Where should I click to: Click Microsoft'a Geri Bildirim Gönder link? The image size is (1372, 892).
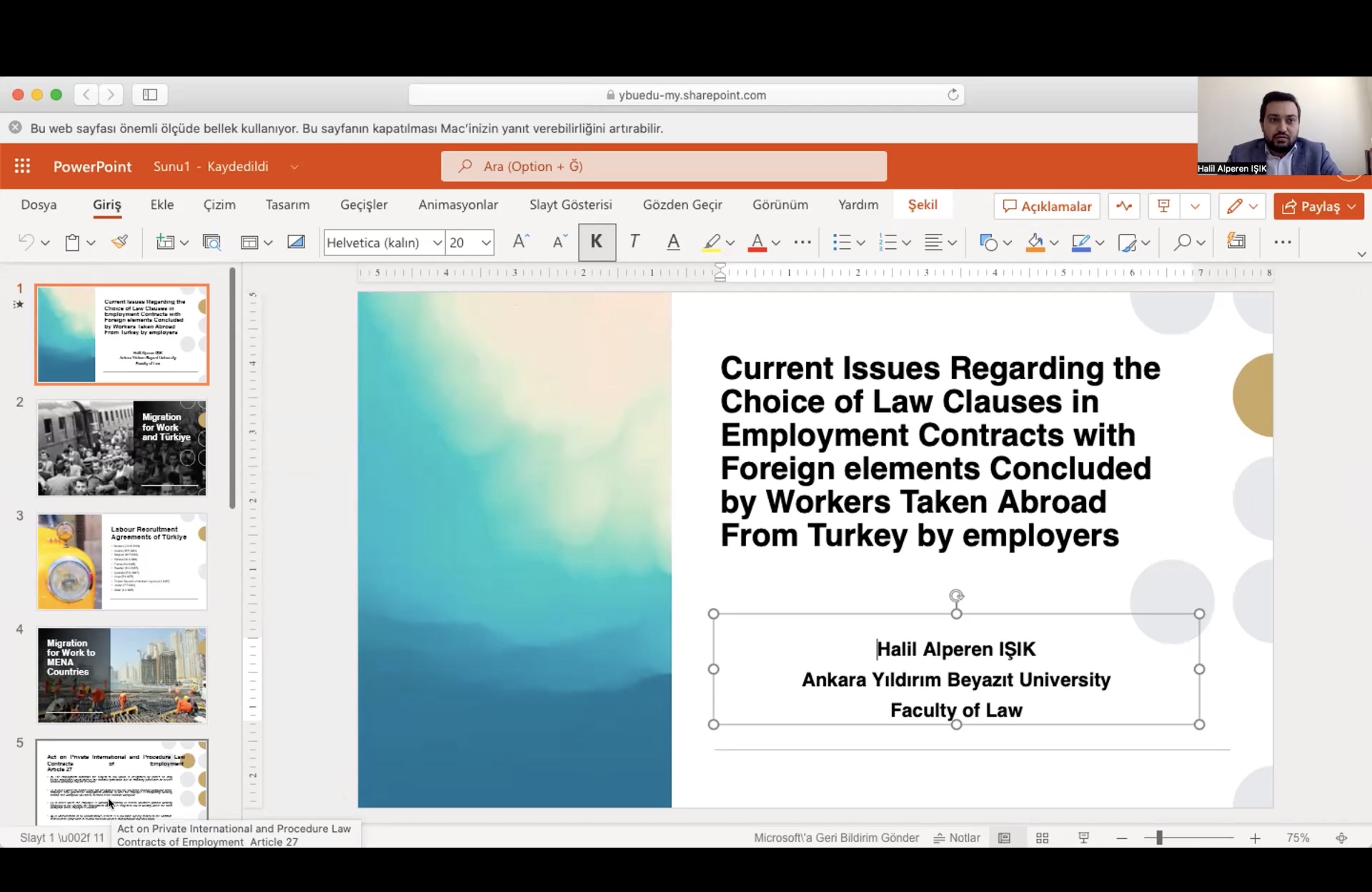coord(836,838)
